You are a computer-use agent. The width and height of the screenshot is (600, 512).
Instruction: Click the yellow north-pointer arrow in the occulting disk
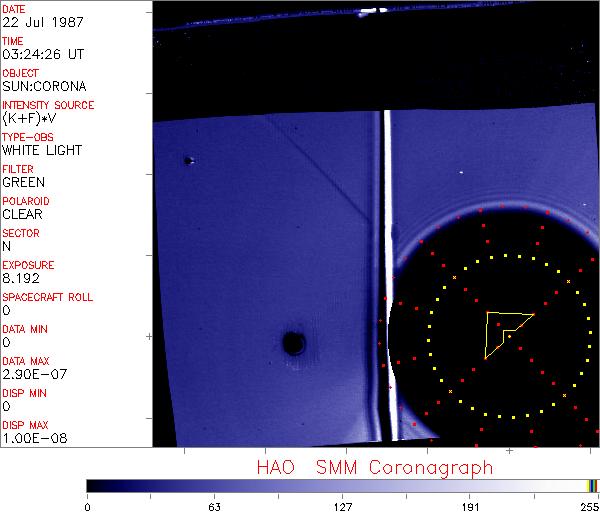point(505,331)
